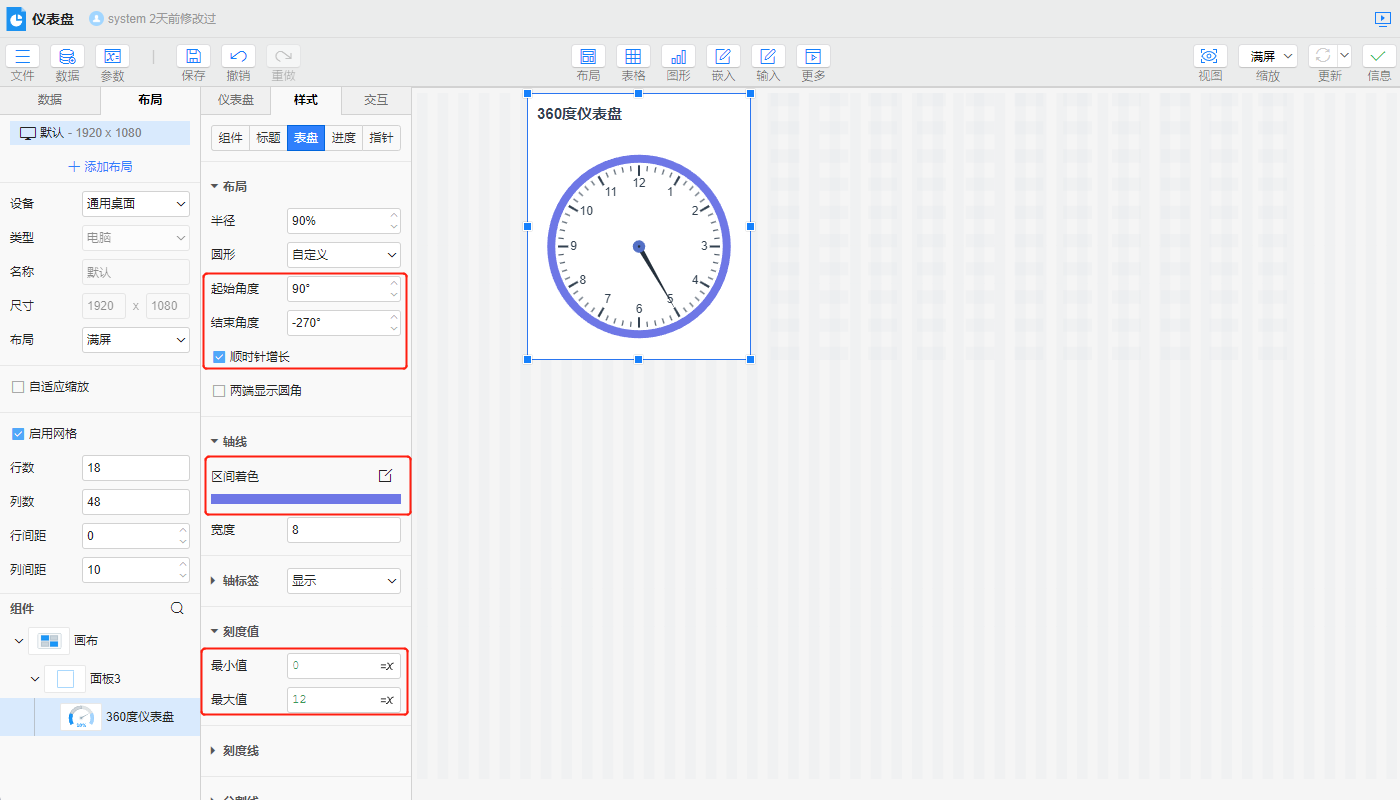Open the 圆形 dropdown showing 自定义
The width and height of the screenshot is (1400, 800).
click(x=343, y=255)
